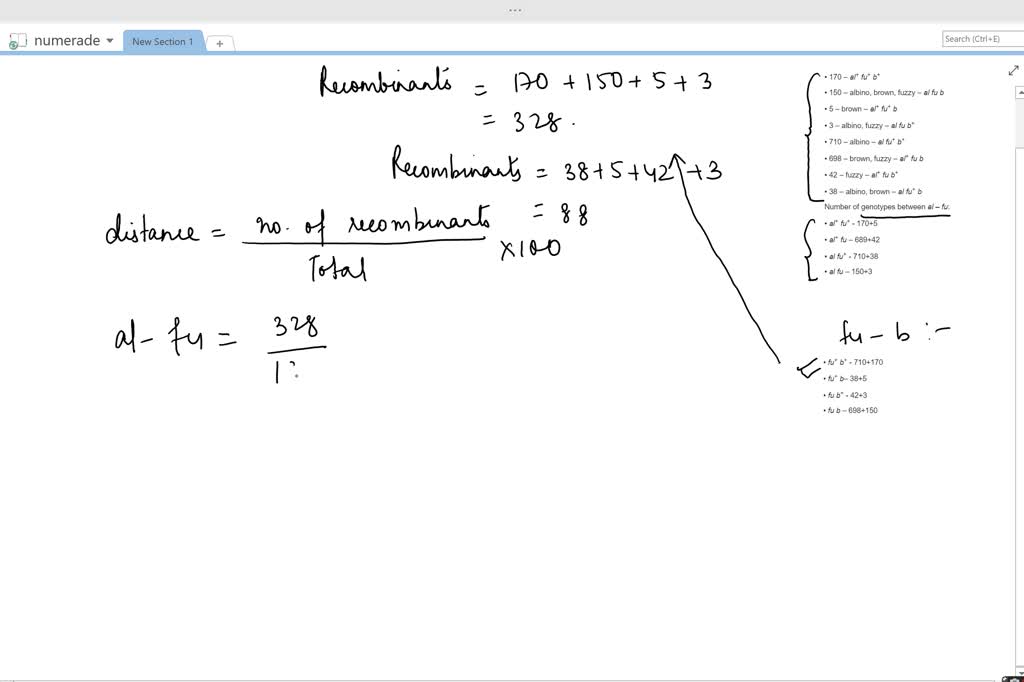Show the ribbon via the top ellipsis

tap(514, 10)
